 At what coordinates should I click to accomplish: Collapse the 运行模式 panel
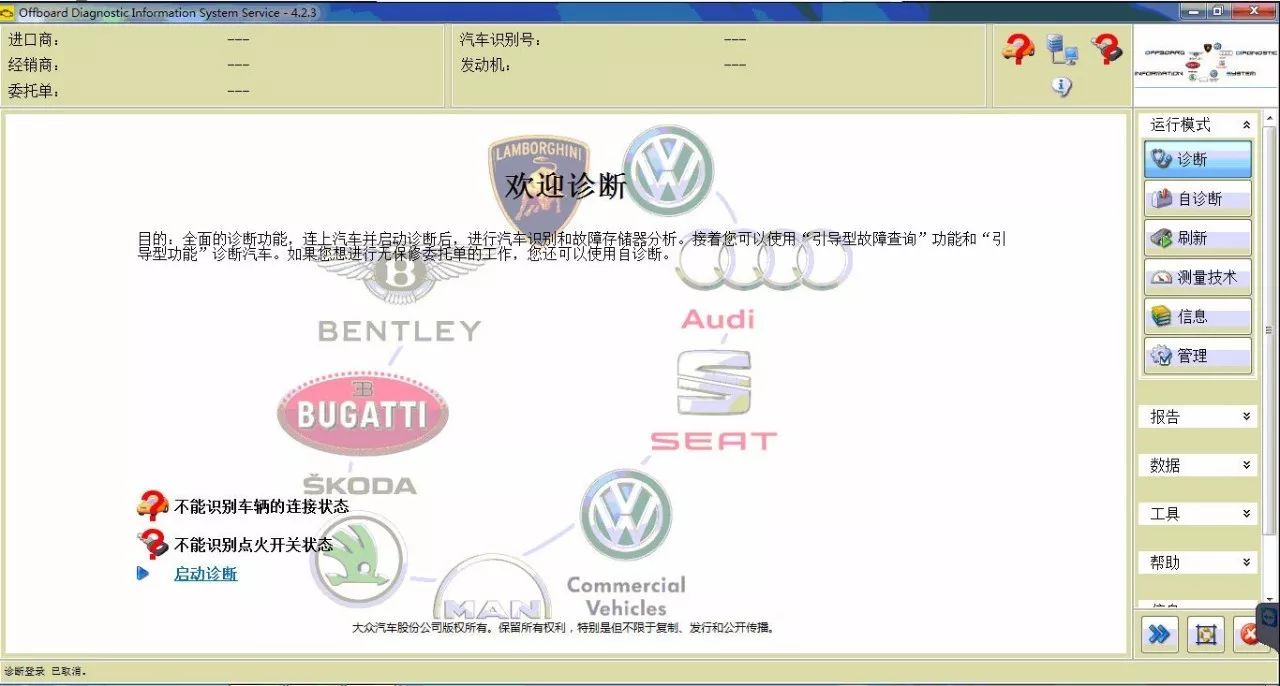1246,125
